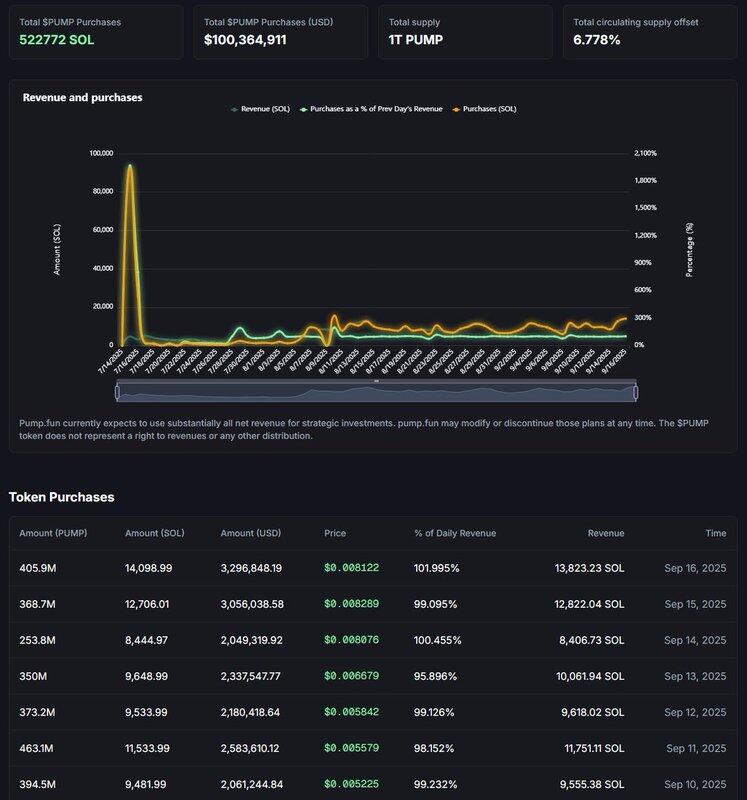
Task: Click the 2,180,418.64 USD amount cell
Action: pyautogui.click(x=250, y=712)
